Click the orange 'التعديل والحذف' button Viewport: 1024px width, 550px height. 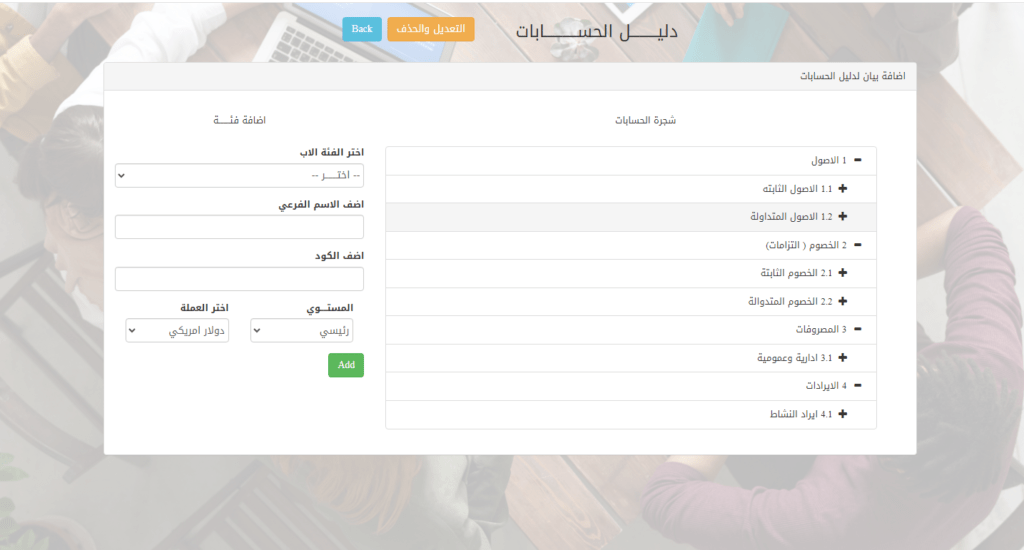pos(431,29)
